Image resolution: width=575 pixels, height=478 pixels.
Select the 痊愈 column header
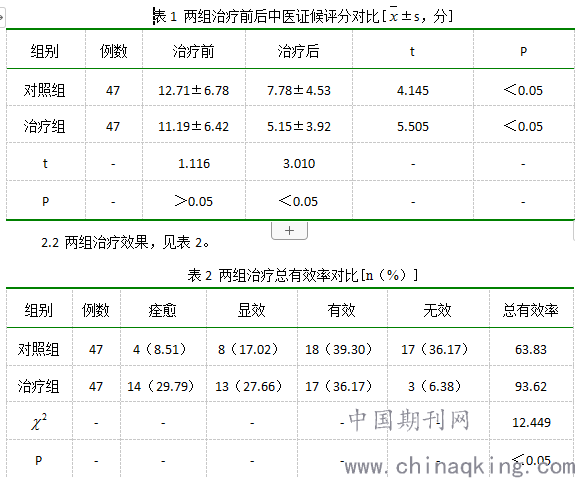click(x=162, y=310)
